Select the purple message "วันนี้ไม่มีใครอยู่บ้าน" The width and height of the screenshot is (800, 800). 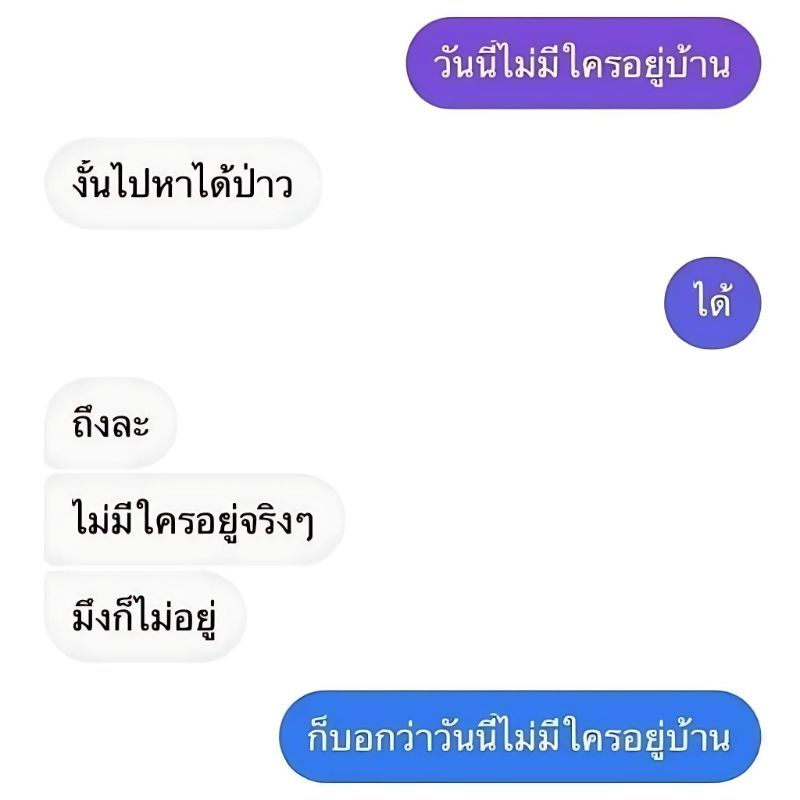(x=583, y=63)
